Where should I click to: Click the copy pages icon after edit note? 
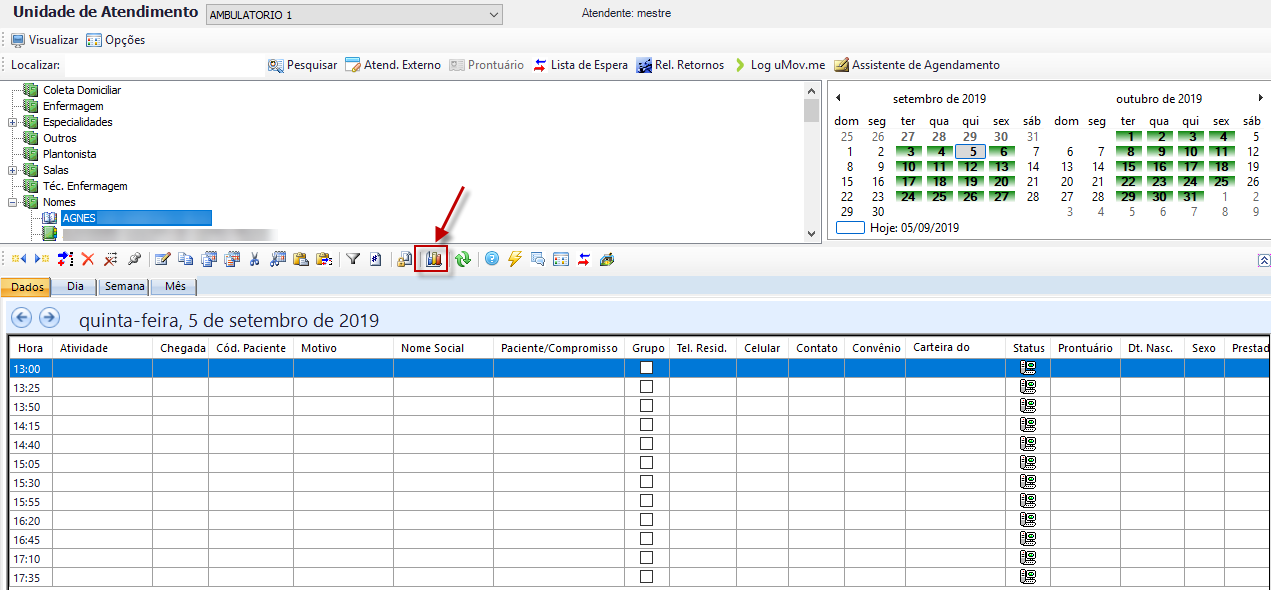(x=185, y=259)
